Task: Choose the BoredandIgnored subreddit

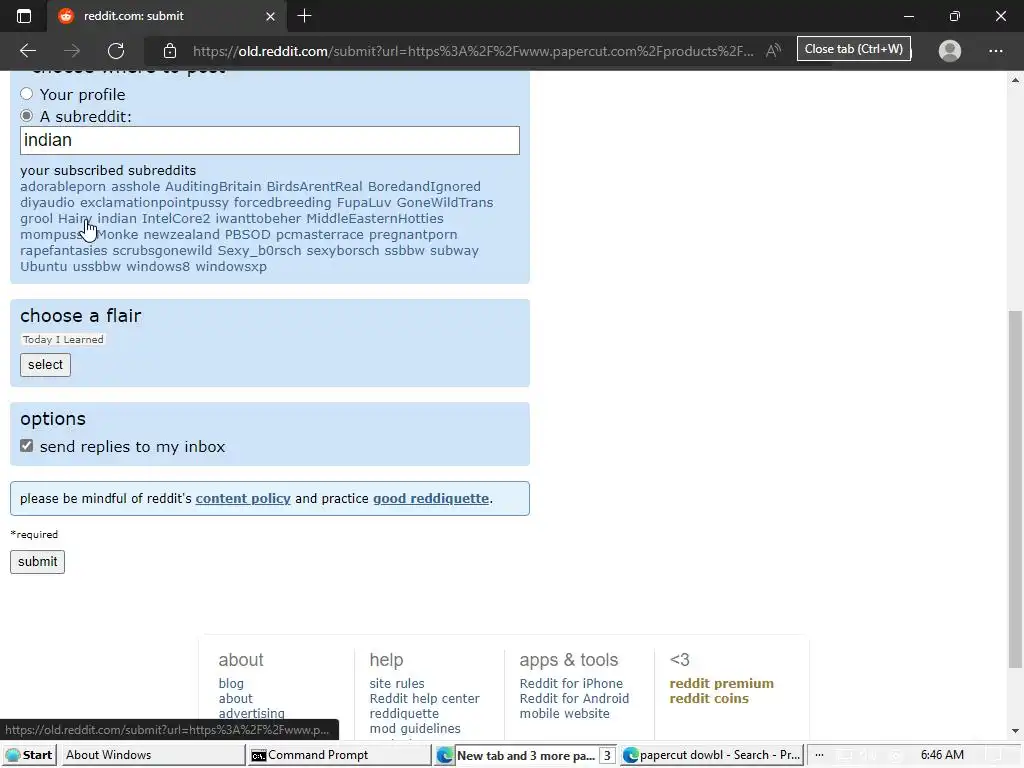Action: pos(424,187)
